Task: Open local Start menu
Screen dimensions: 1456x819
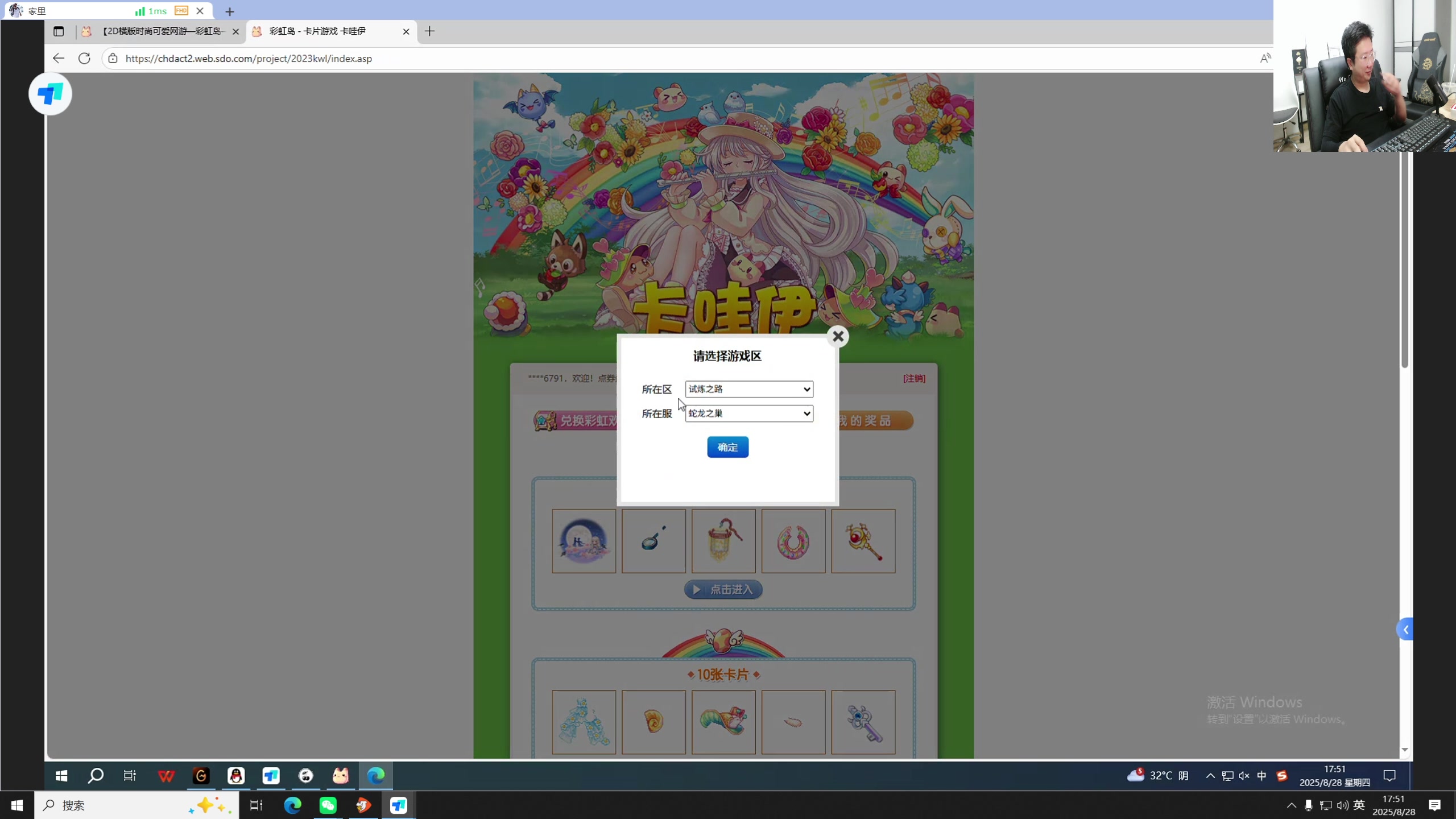Action: [x=17, y=805]
